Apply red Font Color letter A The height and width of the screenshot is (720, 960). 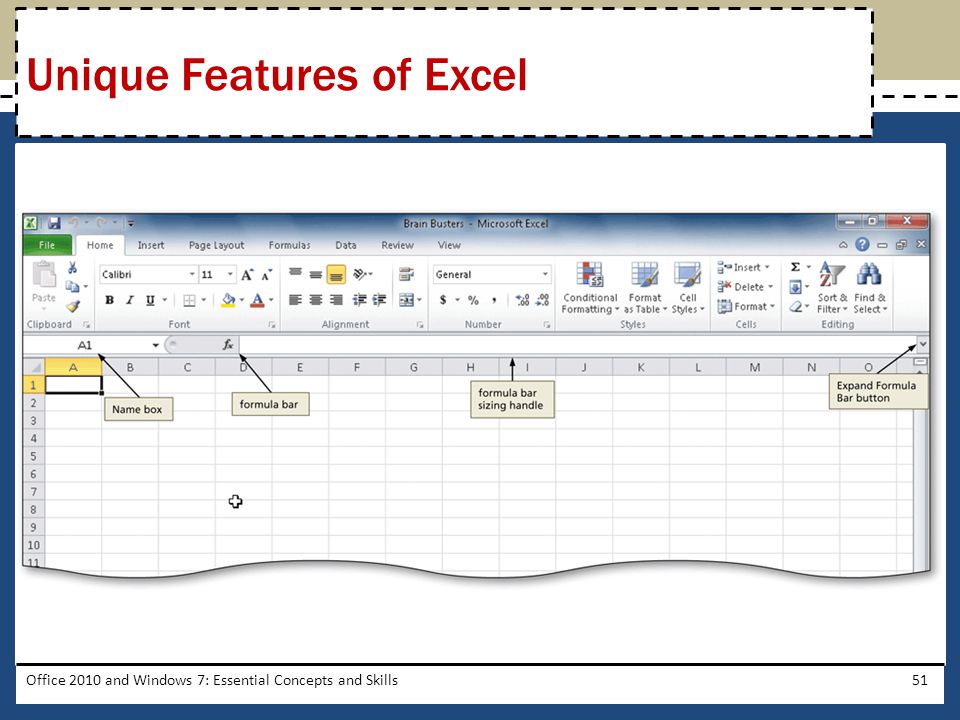tap(258, 300)
